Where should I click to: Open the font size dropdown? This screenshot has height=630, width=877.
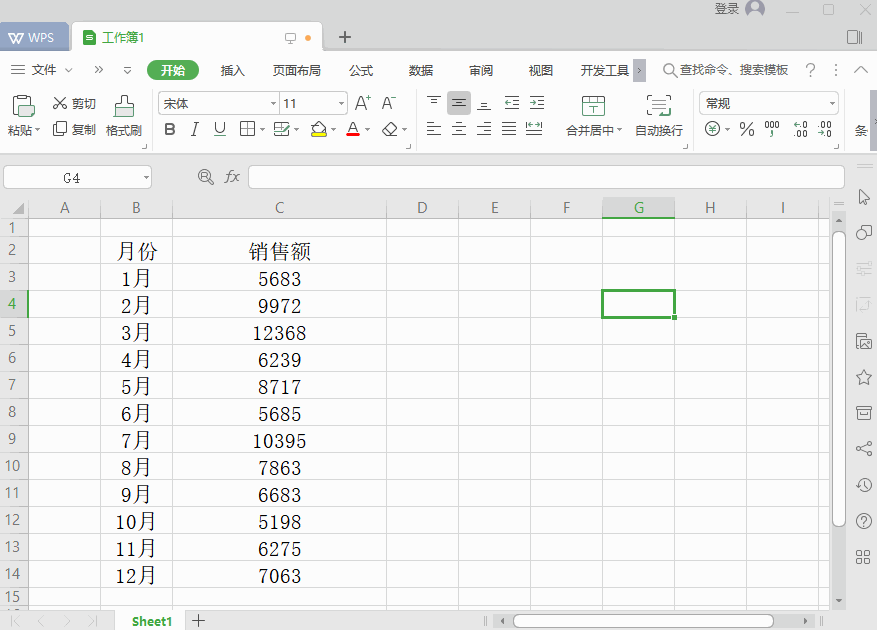point(341,102)
